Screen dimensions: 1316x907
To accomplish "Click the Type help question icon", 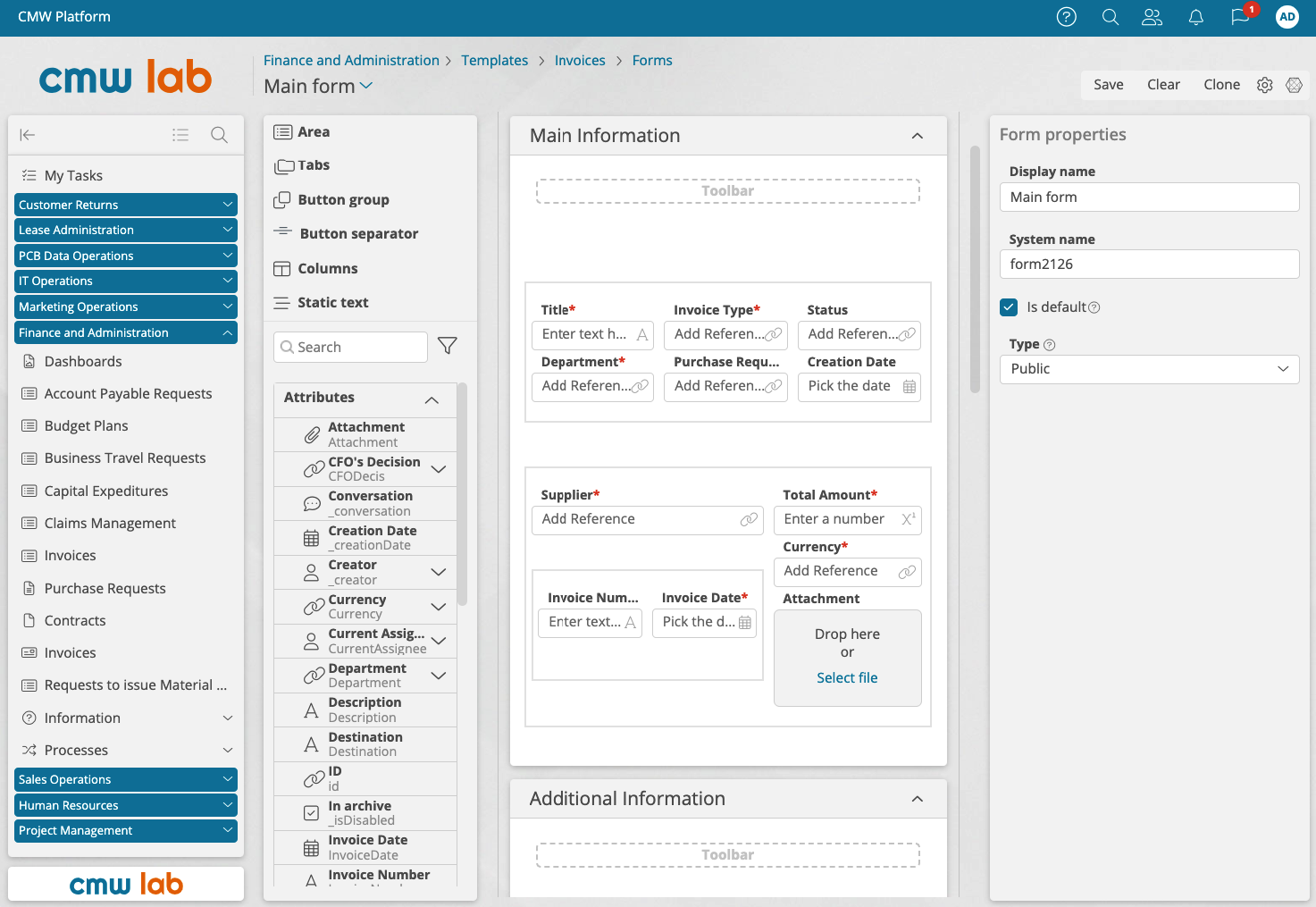I will [x=1050, y=345].
